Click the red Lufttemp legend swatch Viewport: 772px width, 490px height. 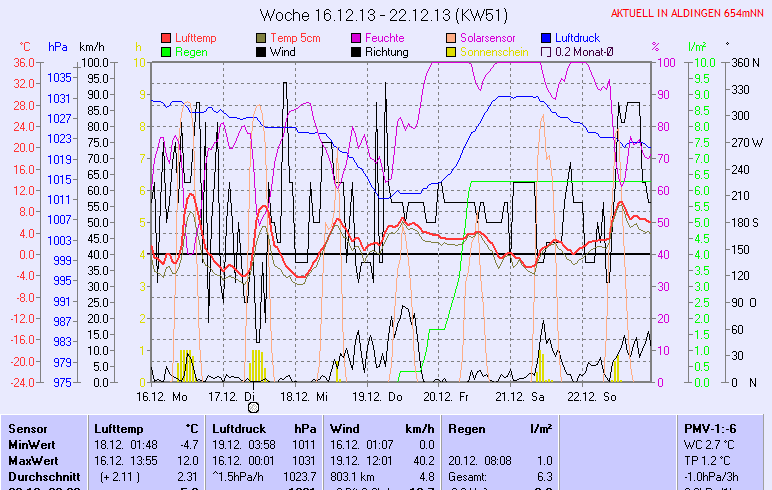(166, 37)
